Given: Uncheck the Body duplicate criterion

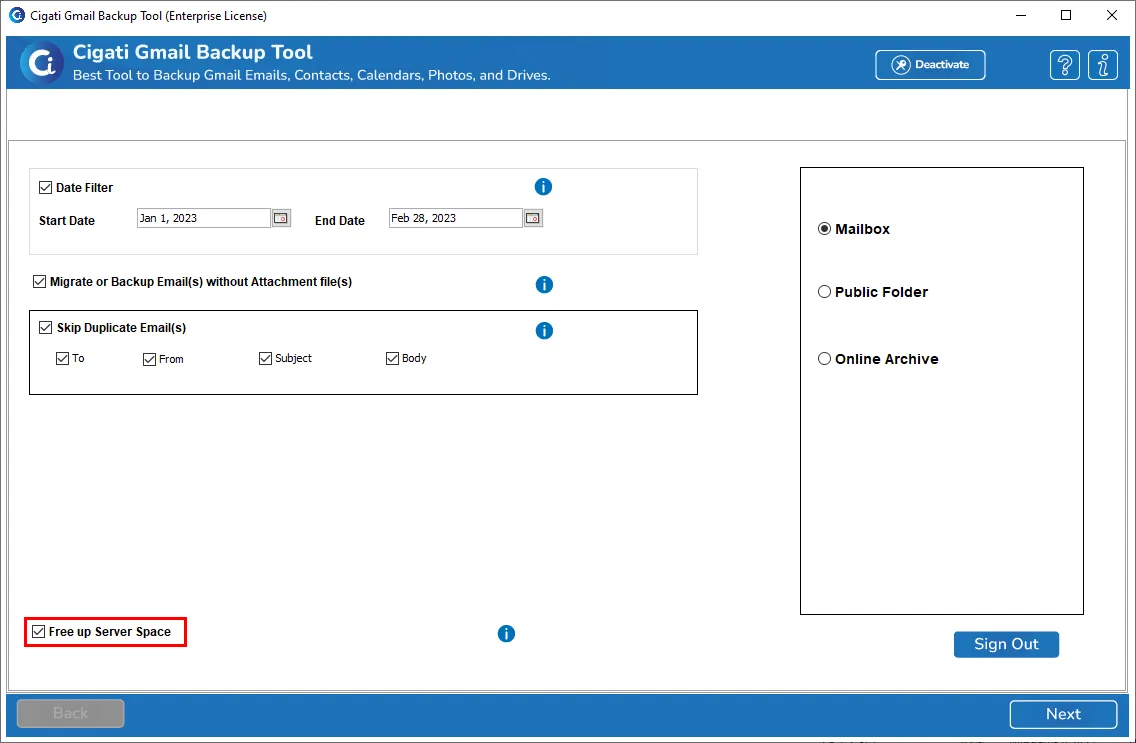Looking at the screenshot, I should pos(393,358).
